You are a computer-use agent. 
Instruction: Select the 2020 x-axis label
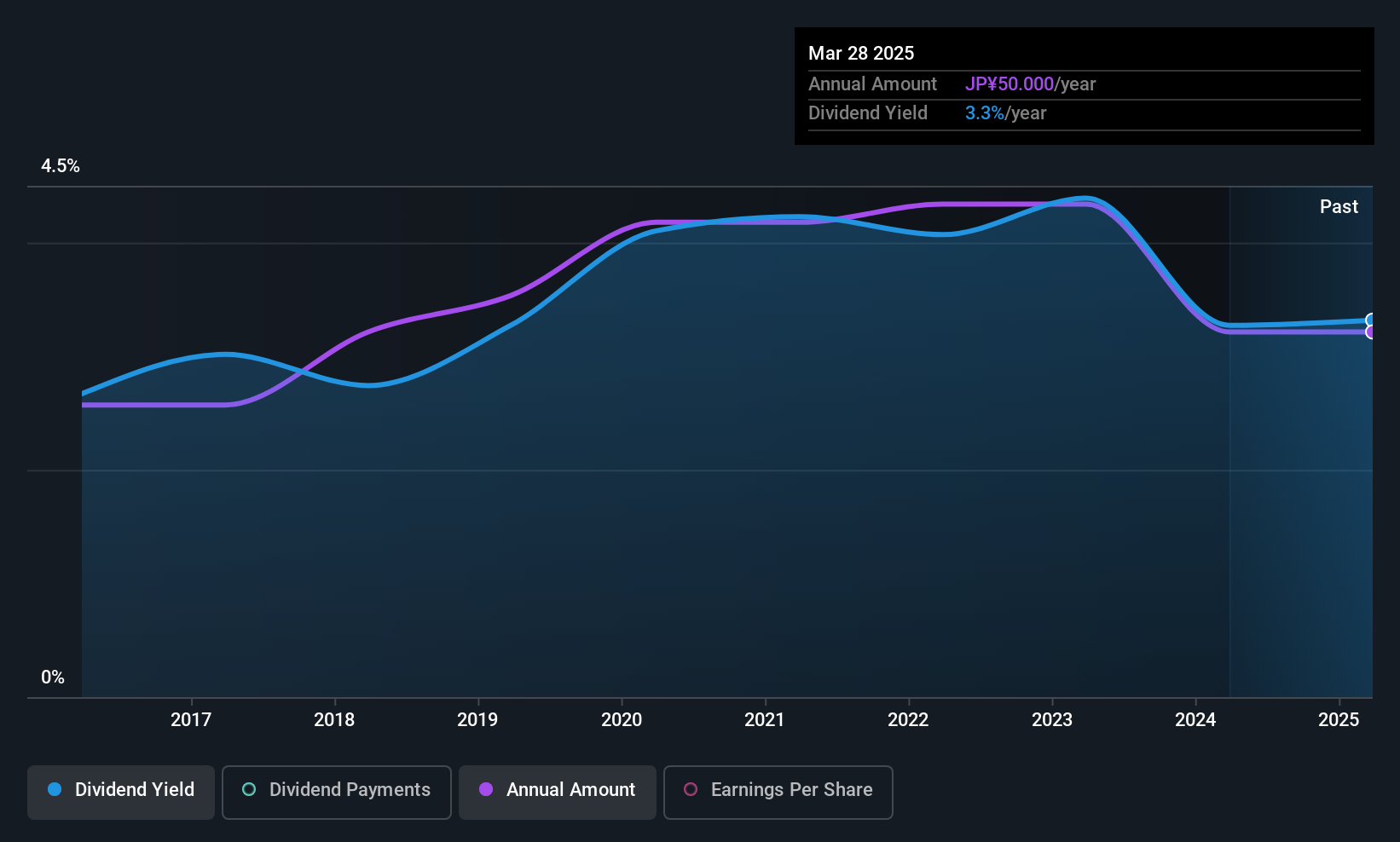click(622, 720)
